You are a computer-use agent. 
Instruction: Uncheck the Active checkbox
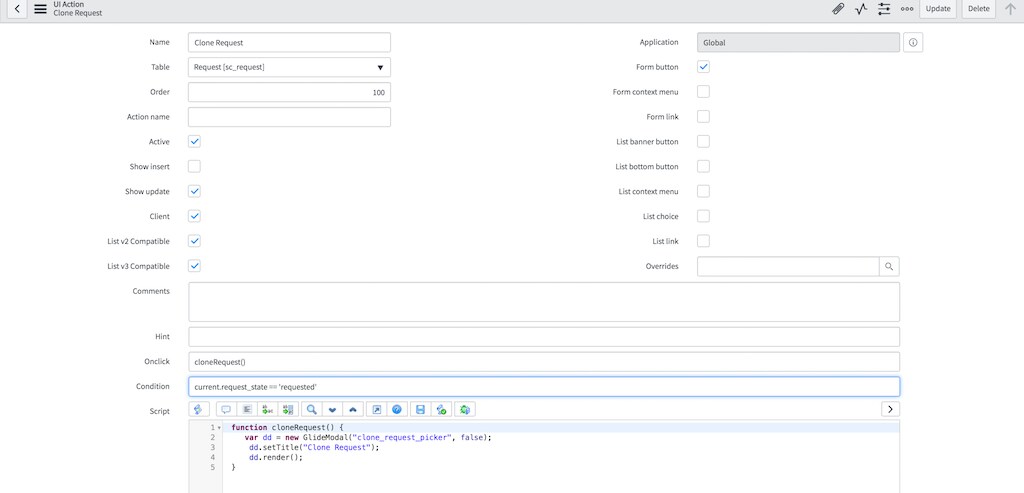[x=194, y=142]
